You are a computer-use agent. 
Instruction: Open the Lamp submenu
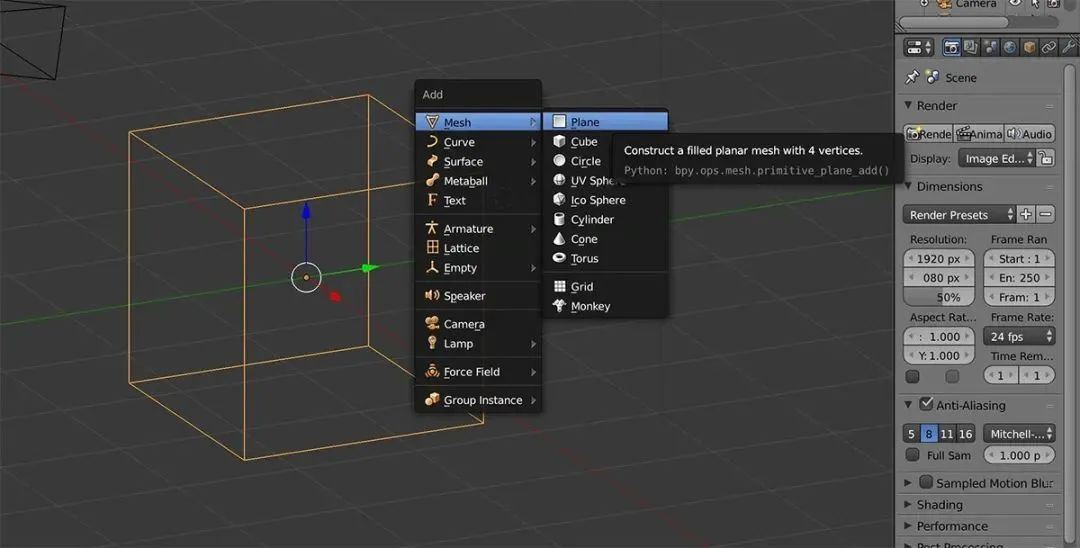478,344
